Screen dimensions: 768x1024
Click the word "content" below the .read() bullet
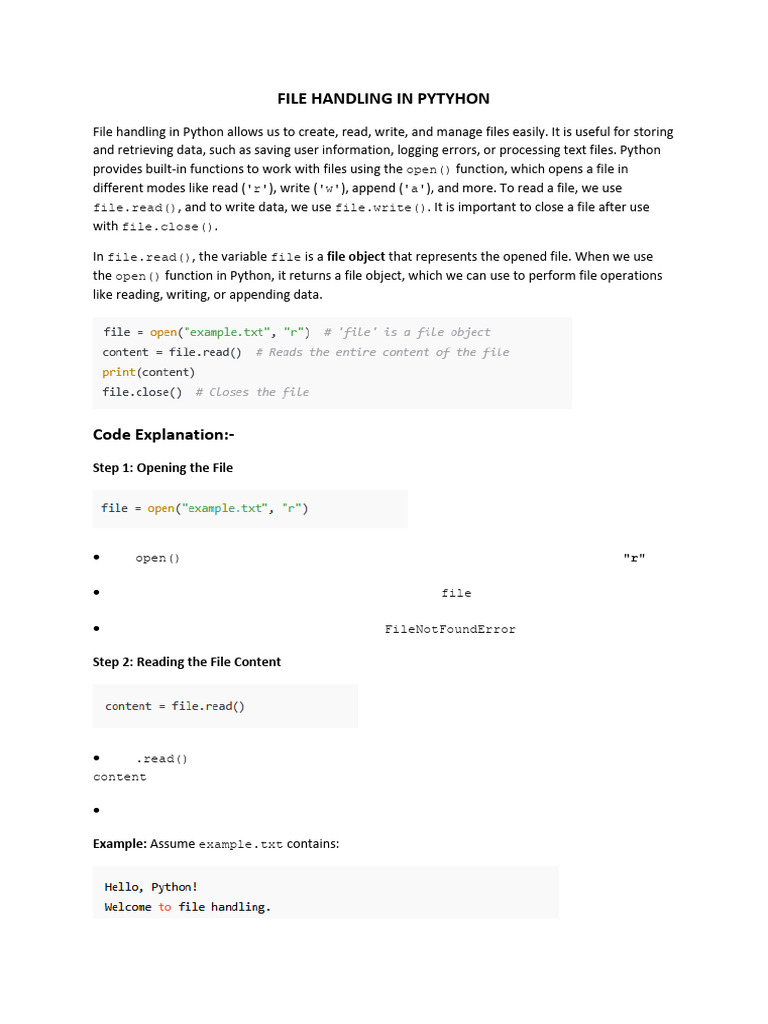click(120, 777)
